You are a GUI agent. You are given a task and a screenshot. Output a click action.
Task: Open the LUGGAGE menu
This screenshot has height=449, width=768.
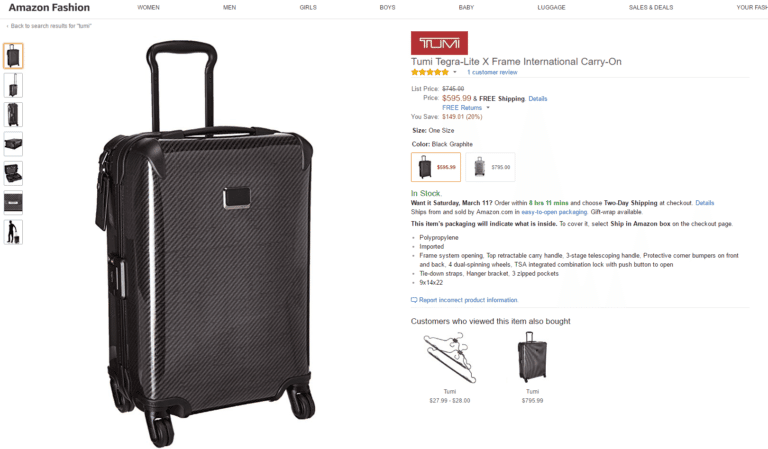click(x=551, y=7)
